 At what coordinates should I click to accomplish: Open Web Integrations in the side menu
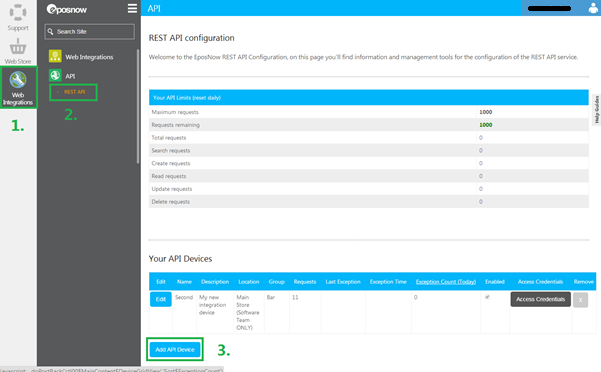coord(89,57)
